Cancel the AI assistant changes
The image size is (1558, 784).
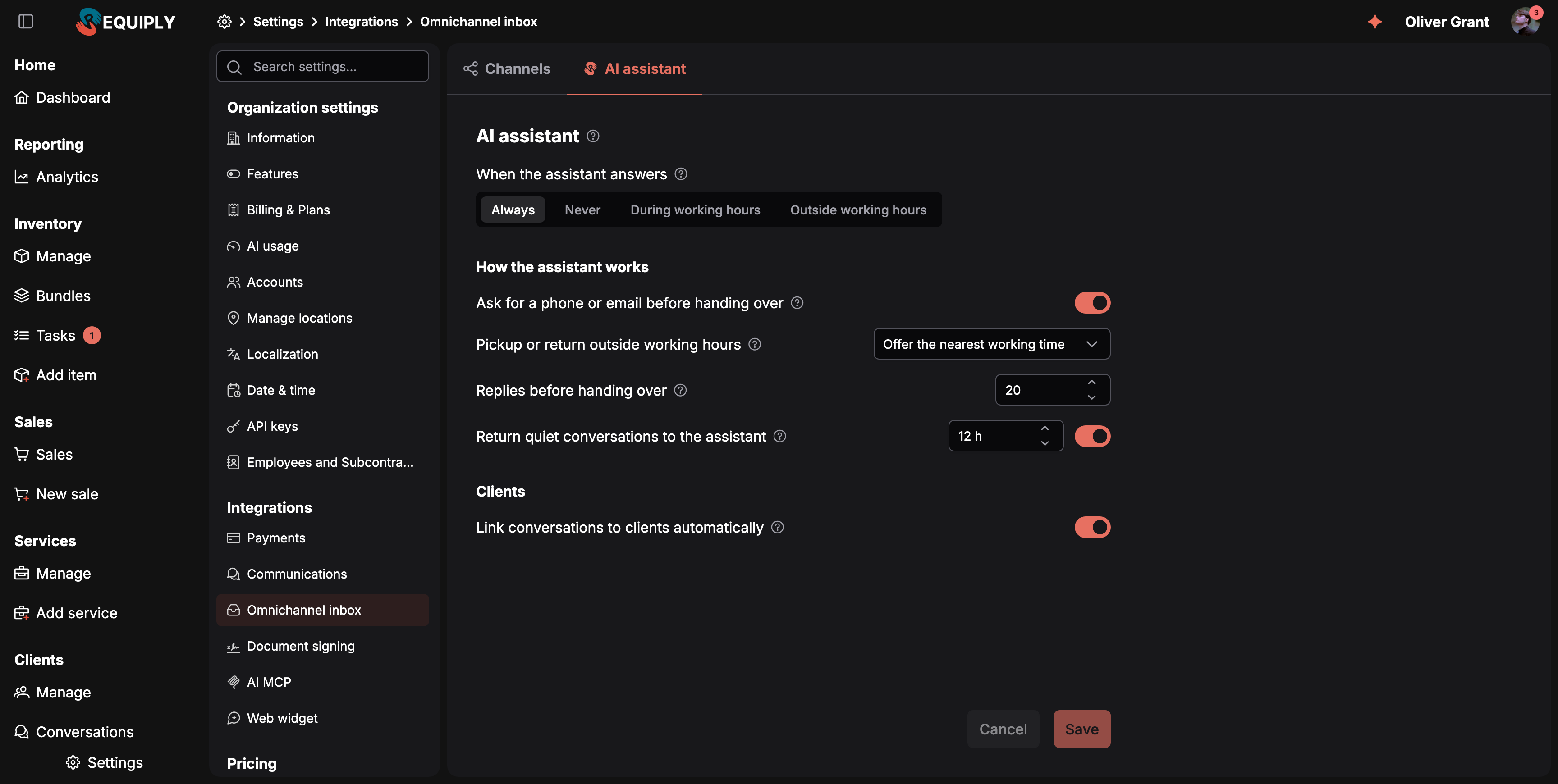[x=1003, y=729]
